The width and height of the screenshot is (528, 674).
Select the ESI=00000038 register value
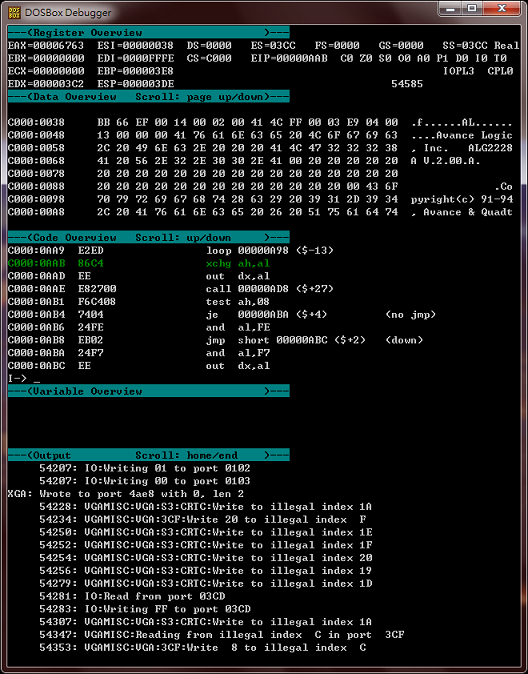click(x=135, y=46)
